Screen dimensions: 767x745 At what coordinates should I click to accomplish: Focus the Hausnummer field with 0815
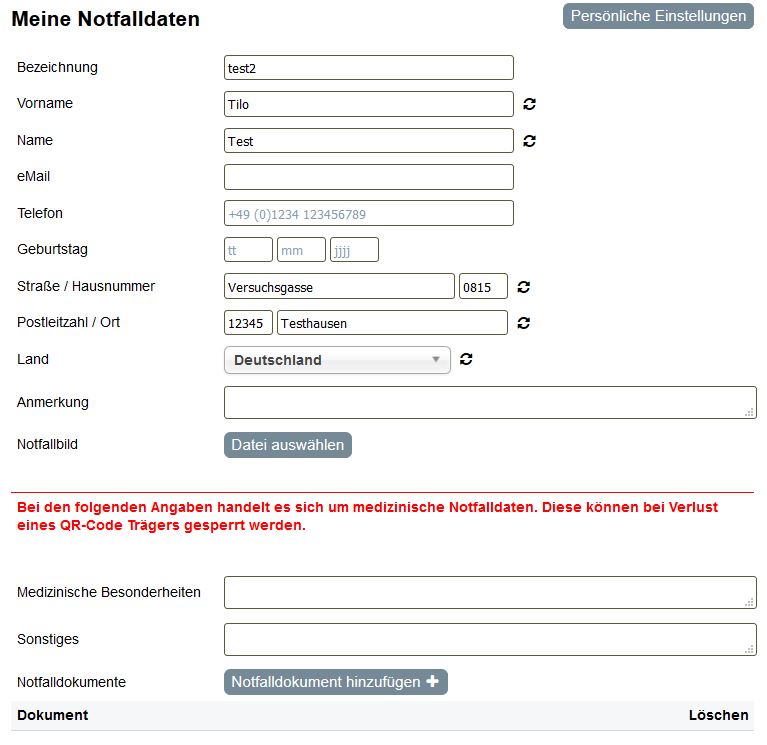click(x=483, y=286)
